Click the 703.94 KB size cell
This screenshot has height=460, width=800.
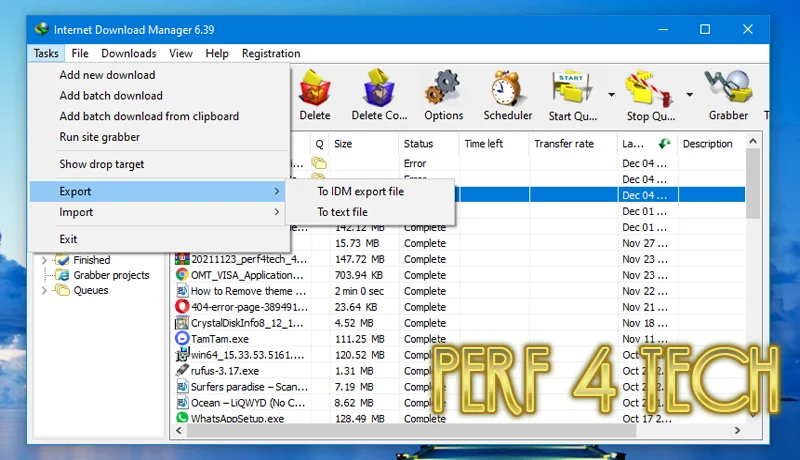tap(358, 275)
